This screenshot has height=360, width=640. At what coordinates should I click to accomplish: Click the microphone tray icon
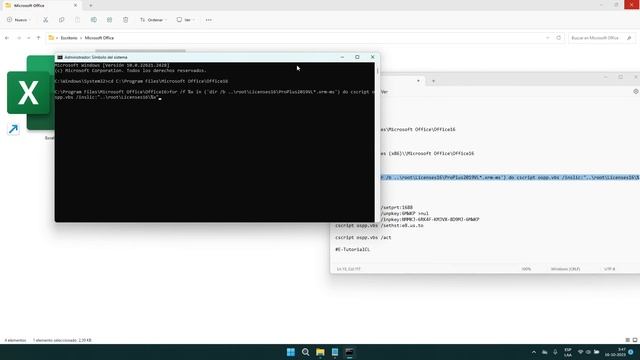point(555,352)
